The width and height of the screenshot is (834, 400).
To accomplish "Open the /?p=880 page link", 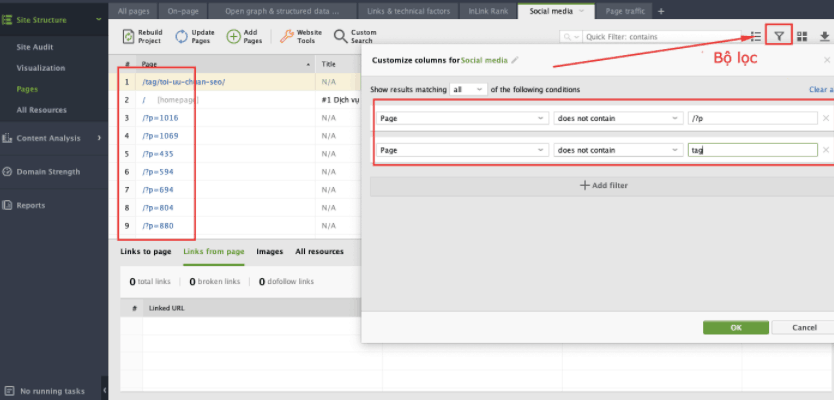I will (158, 226).
